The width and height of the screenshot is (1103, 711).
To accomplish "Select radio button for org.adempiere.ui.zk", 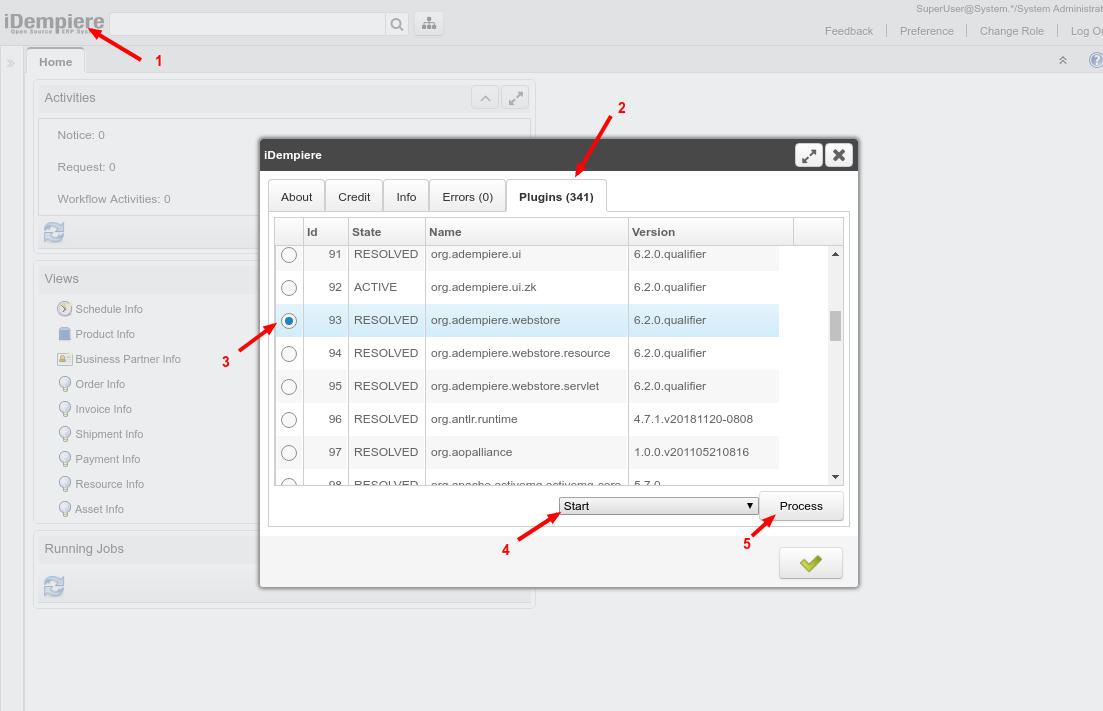I will [x=289, y=288].
